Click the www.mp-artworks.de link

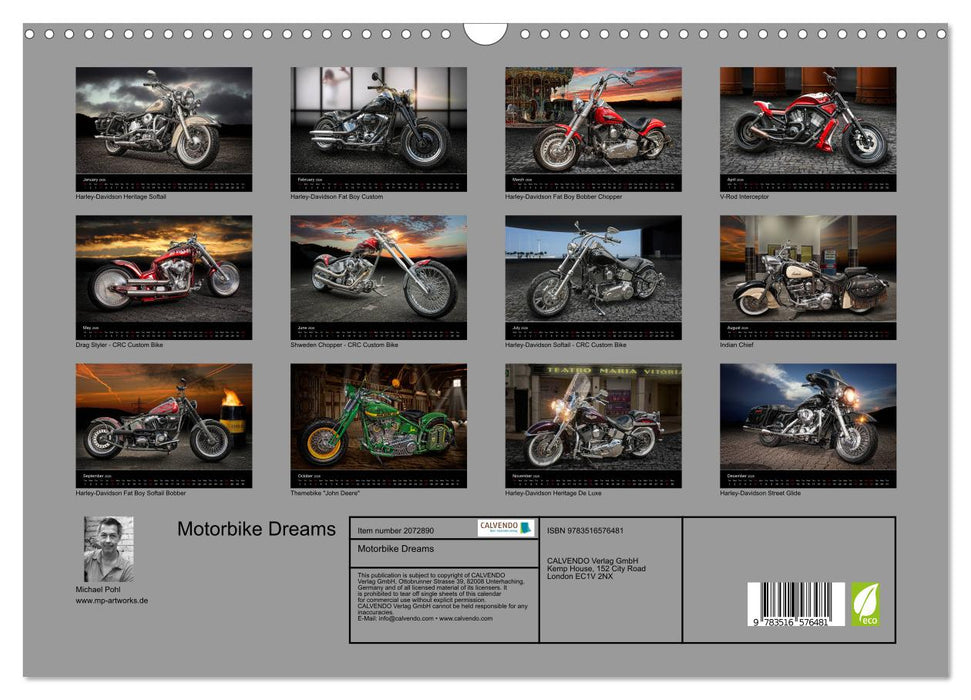click(113, 601)
